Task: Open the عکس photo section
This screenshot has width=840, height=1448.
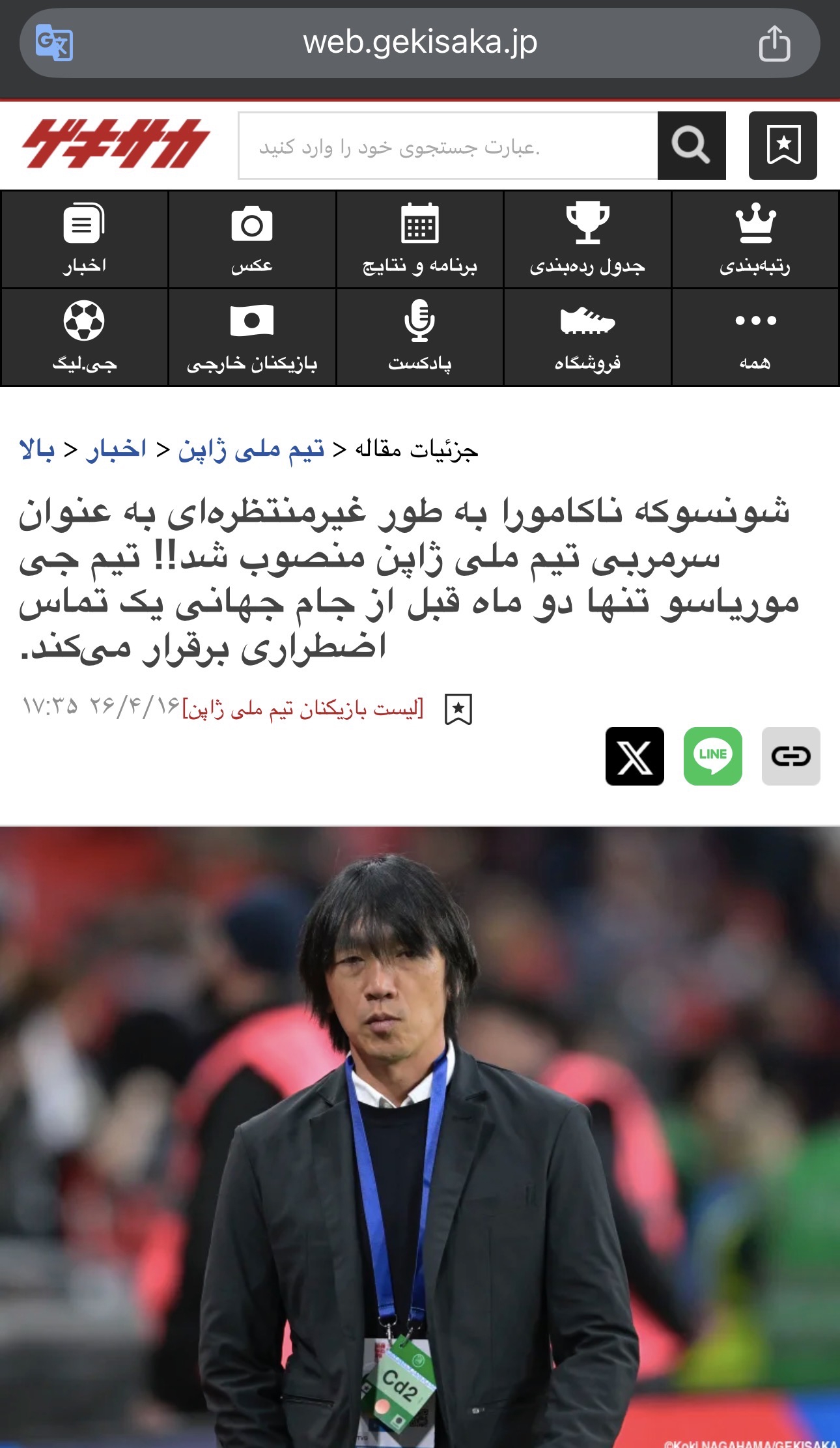Action: pyautogui.click(x=252, y=240)
